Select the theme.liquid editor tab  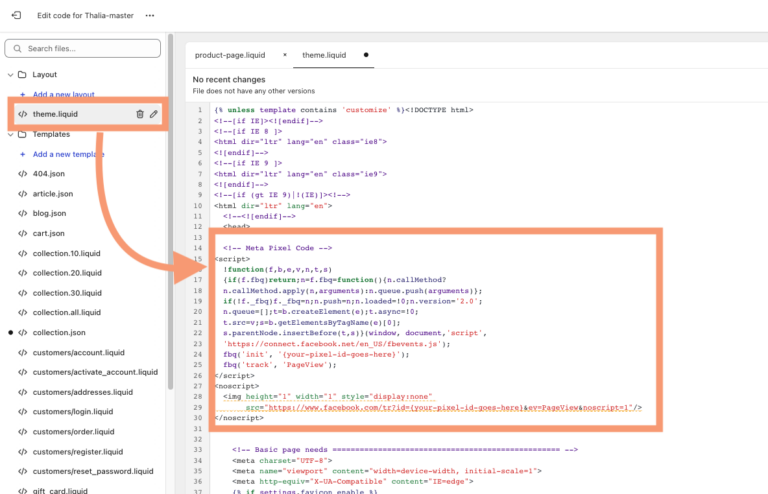tap(325, 55)
